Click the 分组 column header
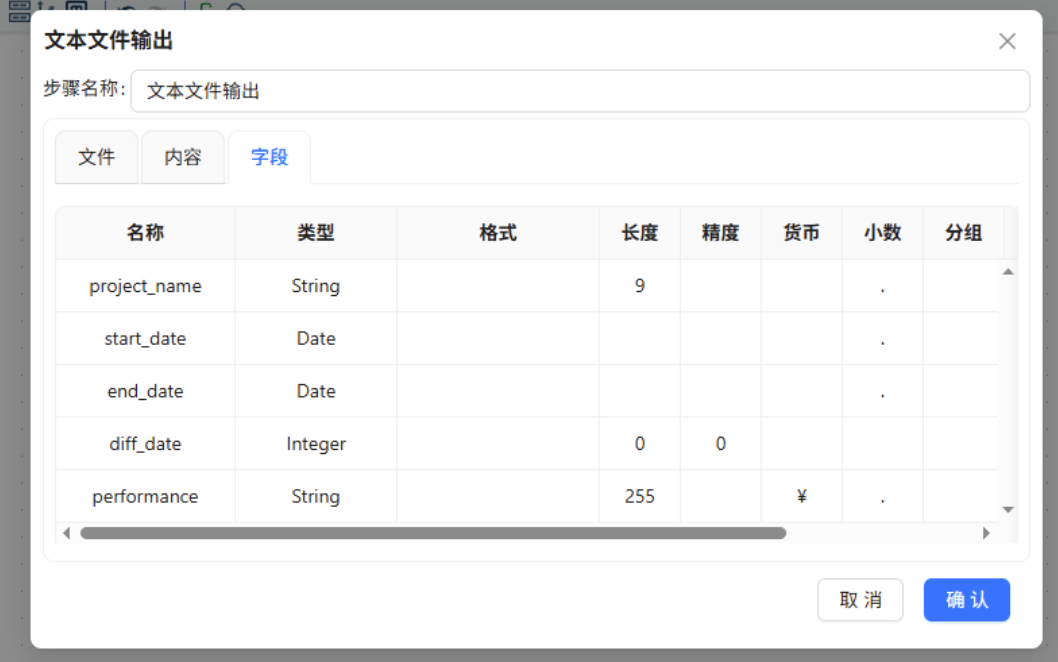Viewport: 1058px width, 662px height. pyautogui.click(x=964, y=233)
